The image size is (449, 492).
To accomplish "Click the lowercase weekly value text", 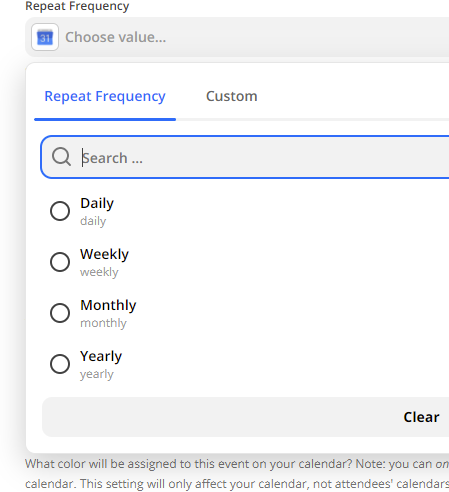I will pos(99,272).
